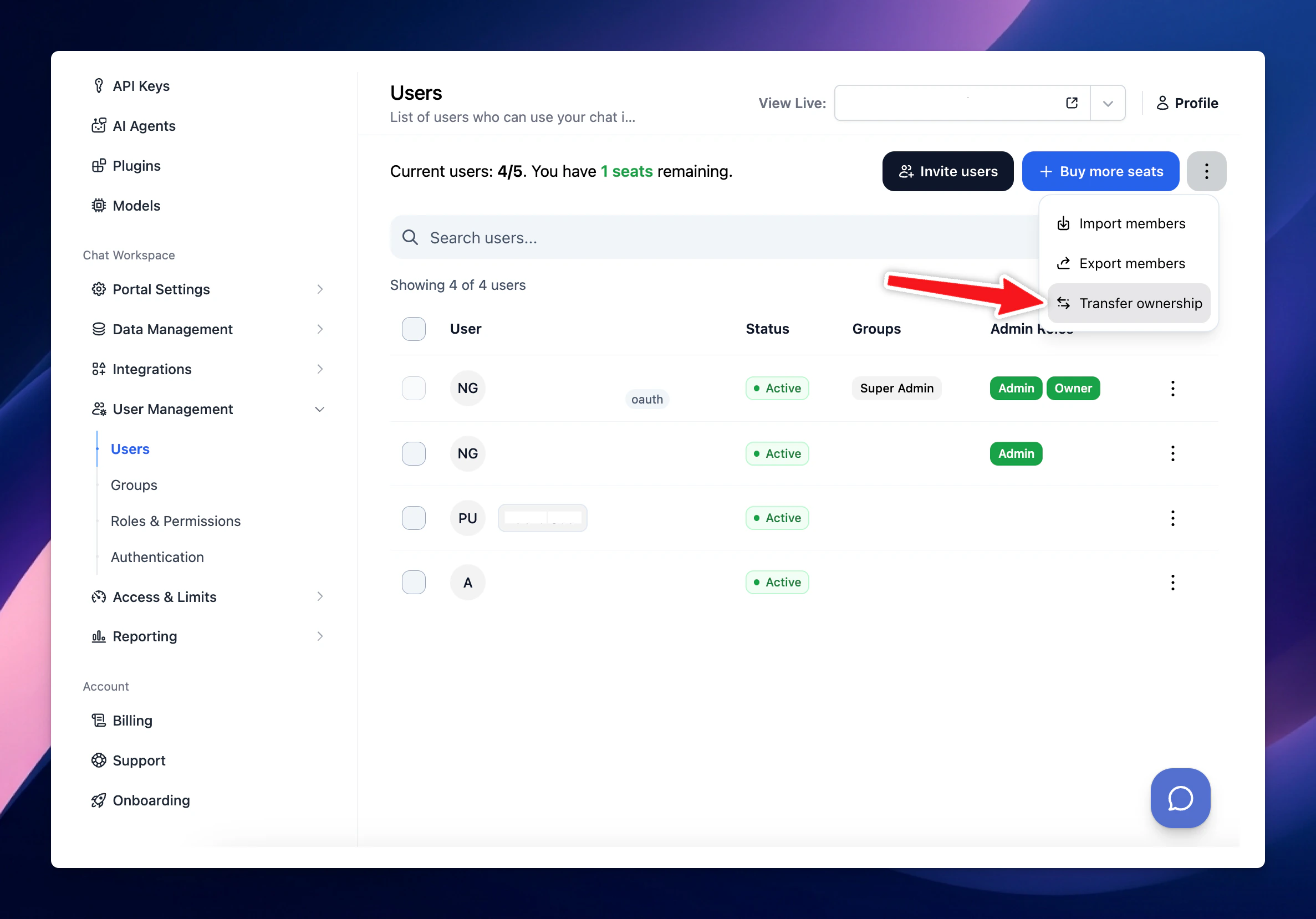1316x919 pixels.
Task: Expand Portal Settings chevron
Action: pos(320,289)
